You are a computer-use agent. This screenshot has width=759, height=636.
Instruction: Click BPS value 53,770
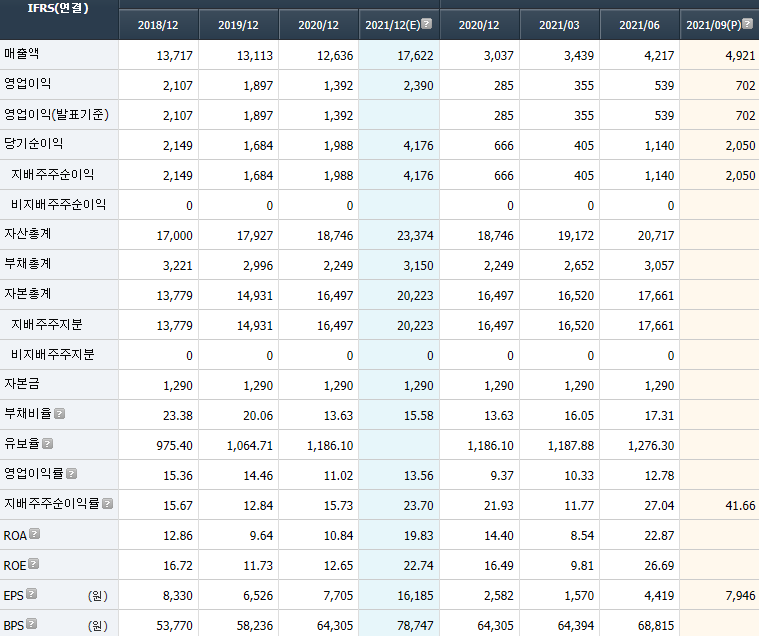[174, 626]
